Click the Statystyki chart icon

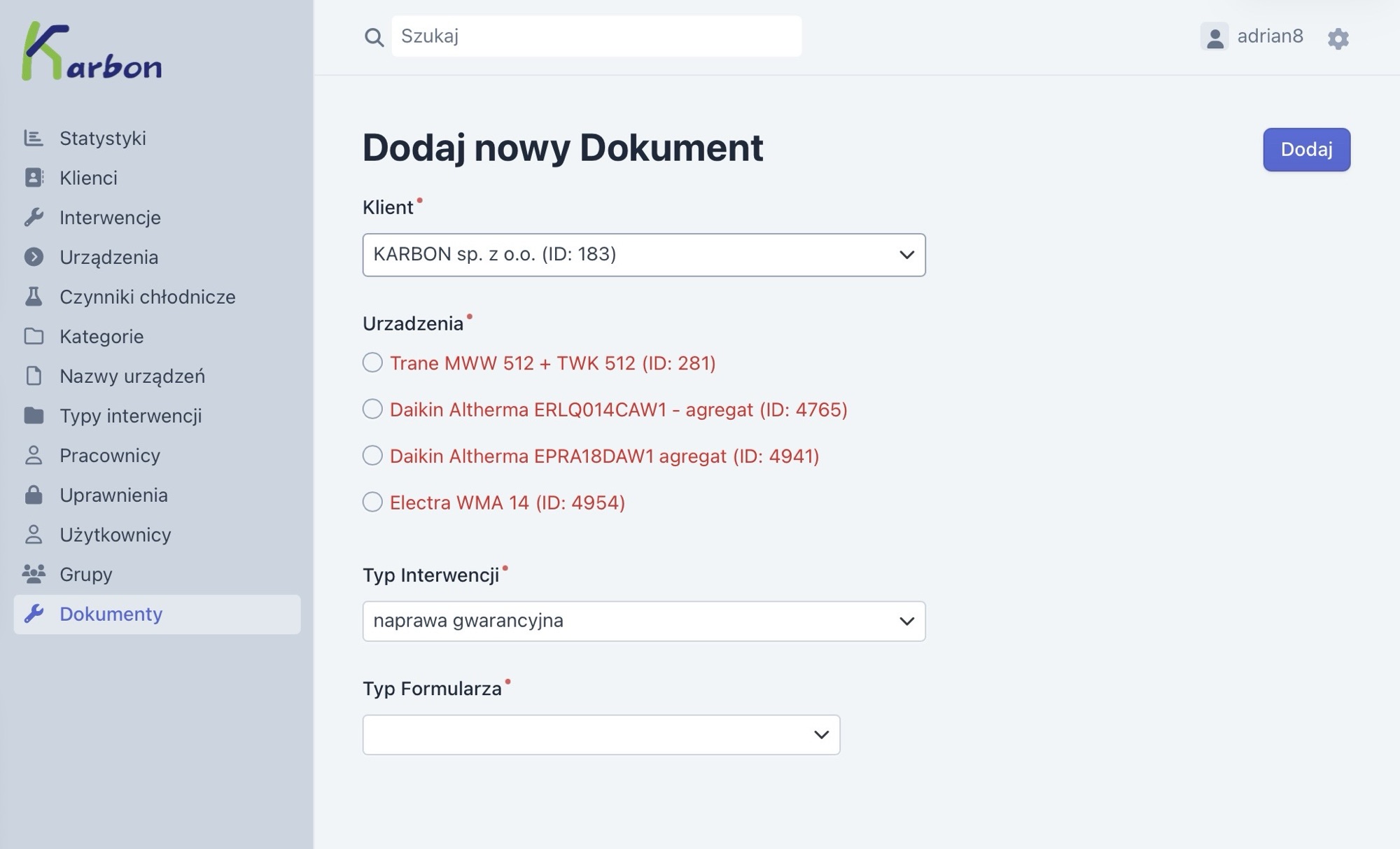[34, 138]
